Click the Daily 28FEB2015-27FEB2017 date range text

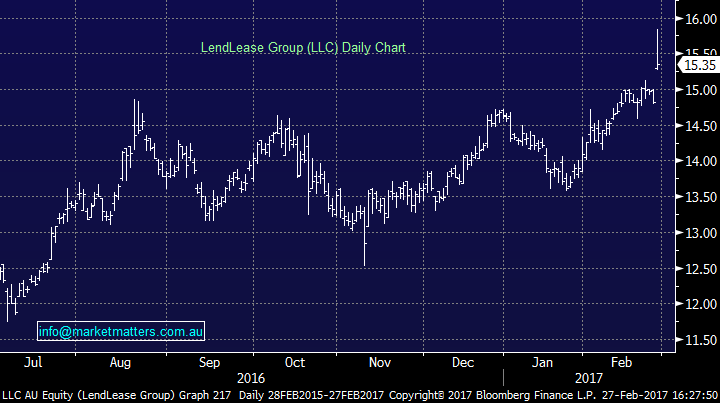[311, 395]
